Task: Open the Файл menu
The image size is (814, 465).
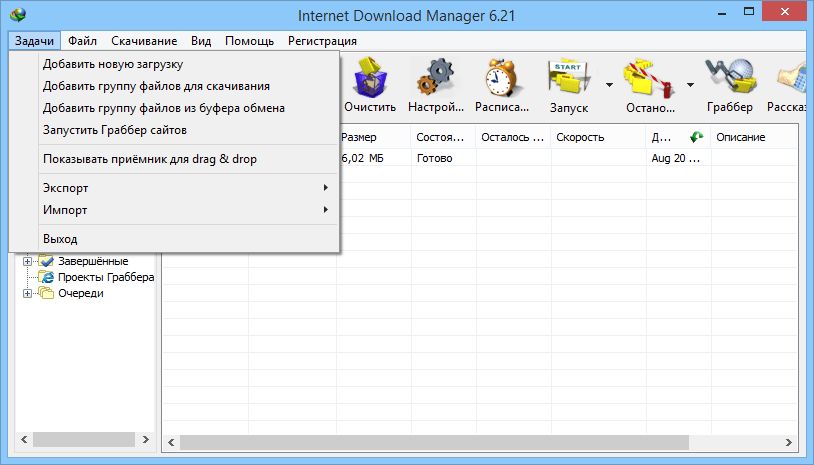Action: 82,41
